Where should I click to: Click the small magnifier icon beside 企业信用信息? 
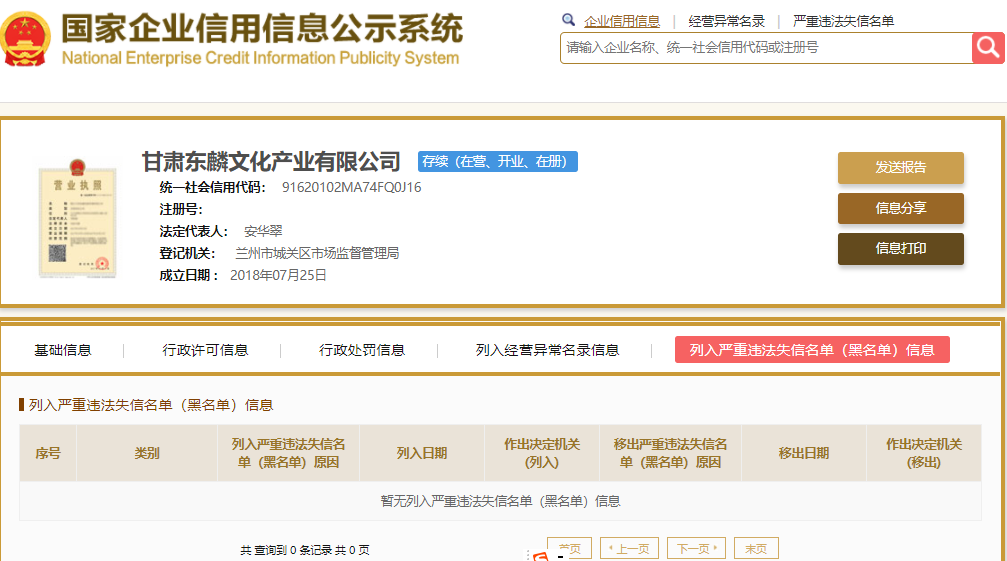[568, 20]
